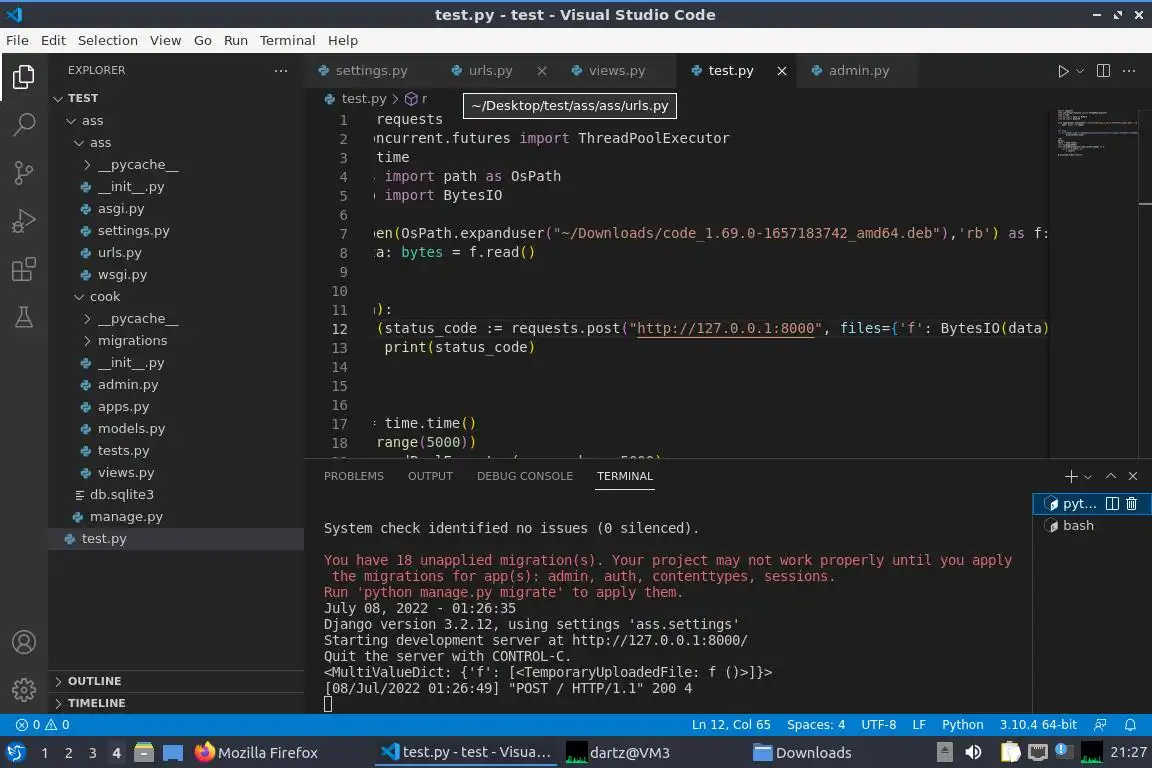The width and height of the screenshot is (1152, 768).
Task: Add a new terminal with plus icon
Action: tap(1070, 476)
